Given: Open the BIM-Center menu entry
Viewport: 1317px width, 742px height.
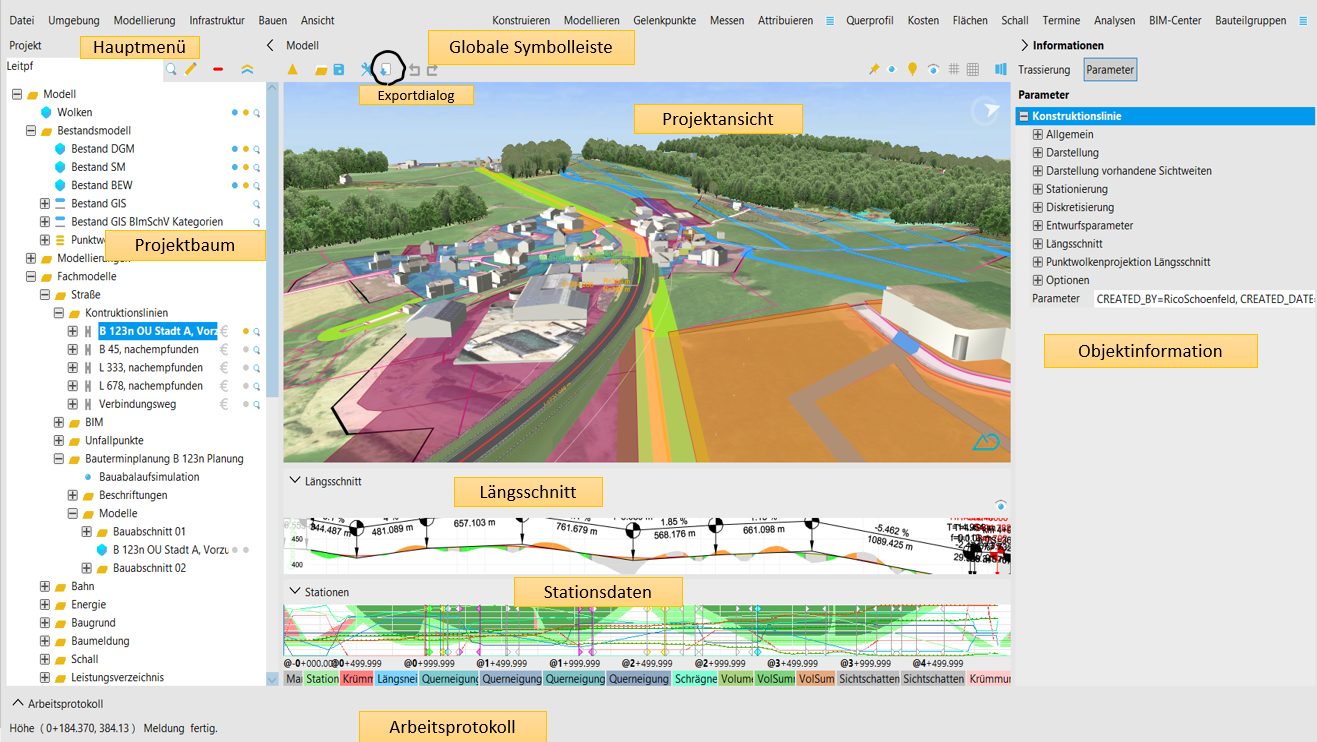Looking at the screenshot, I should [x=1175, y=20].
